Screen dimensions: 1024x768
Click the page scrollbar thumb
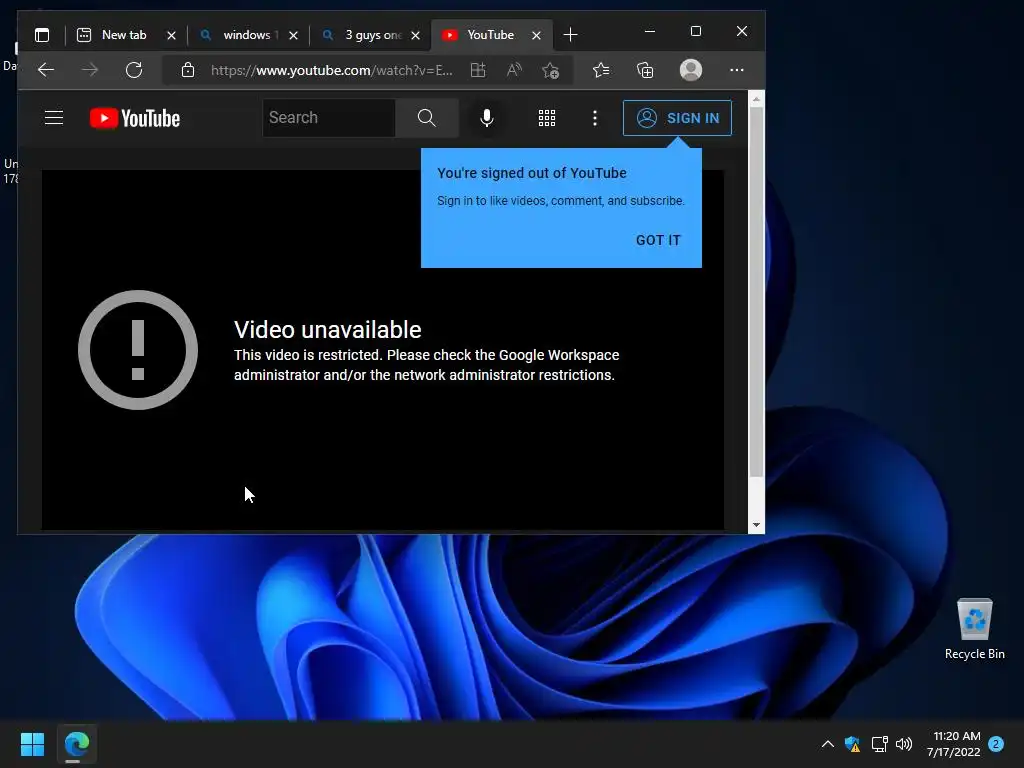pyautogui.click(x=756, y=293)
